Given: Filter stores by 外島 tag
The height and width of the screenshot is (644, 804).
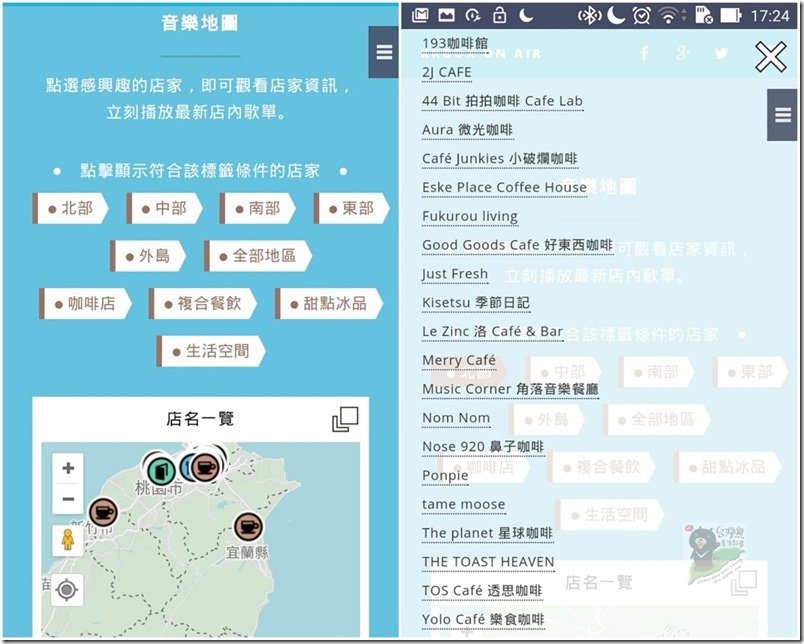Looking at the screenshot, I should click(148, 256).
